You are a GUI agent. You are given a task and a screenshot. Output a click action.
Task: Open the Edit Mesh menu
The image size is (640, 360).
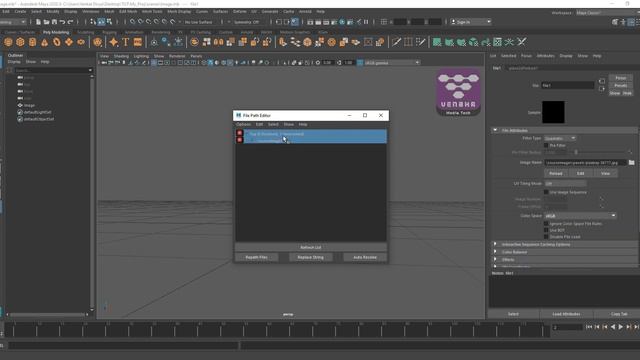[x=128, y=11]
